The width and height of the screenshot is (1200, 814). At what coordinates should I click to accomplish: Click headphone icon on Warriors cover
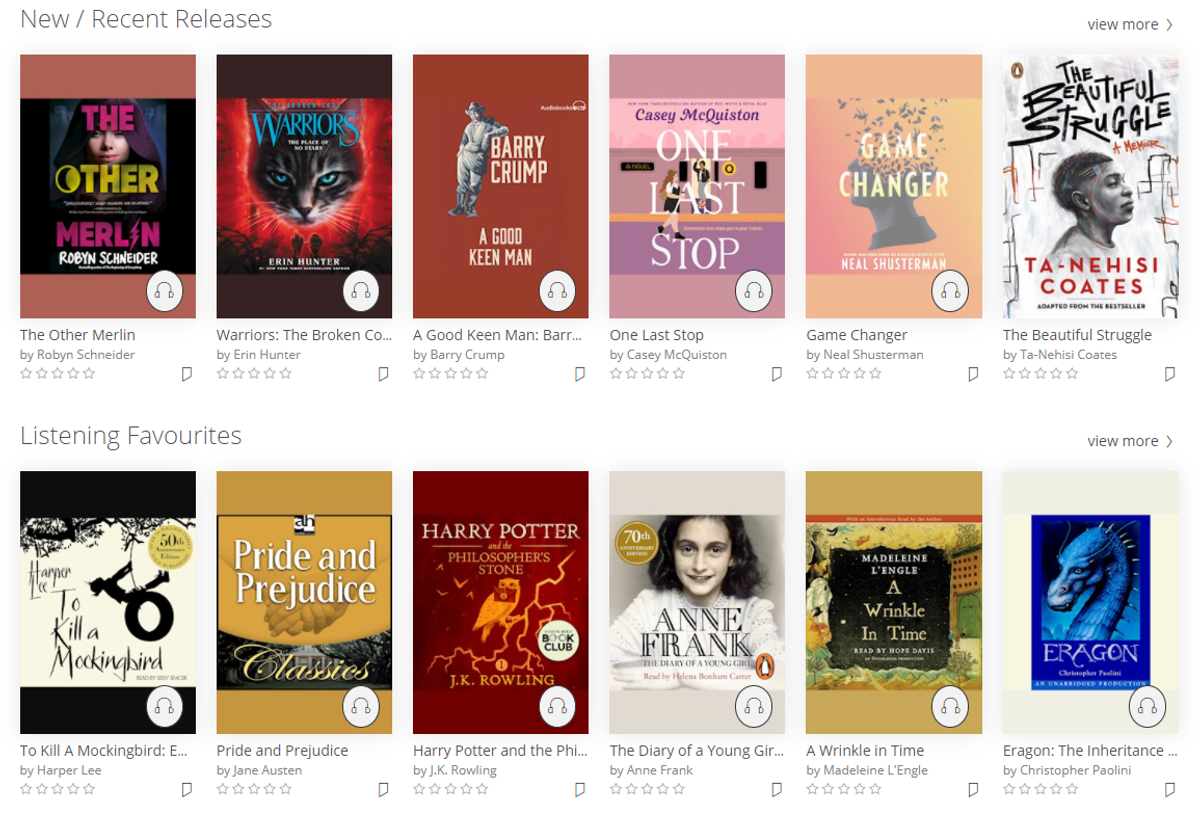(362, 291)
